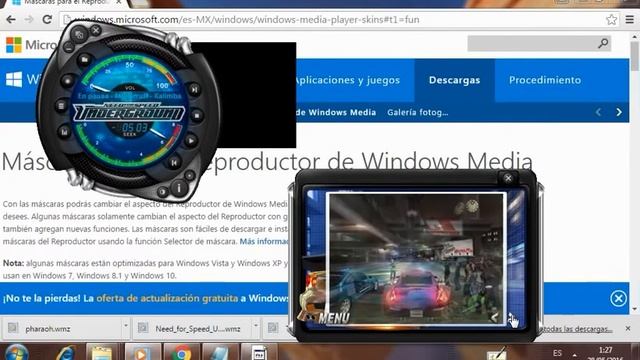Open the Aplicaciones y juegos tab
640x360 pixels.
[347, 80]
